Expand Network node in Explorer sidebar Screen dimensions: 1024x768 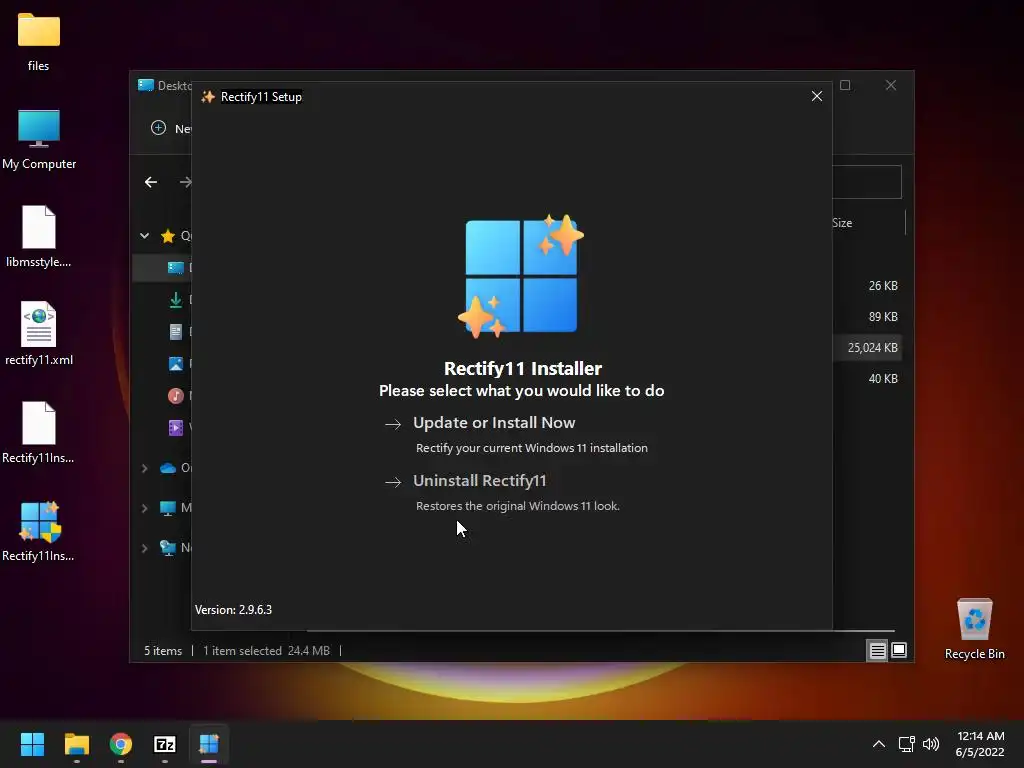[144, 548]
